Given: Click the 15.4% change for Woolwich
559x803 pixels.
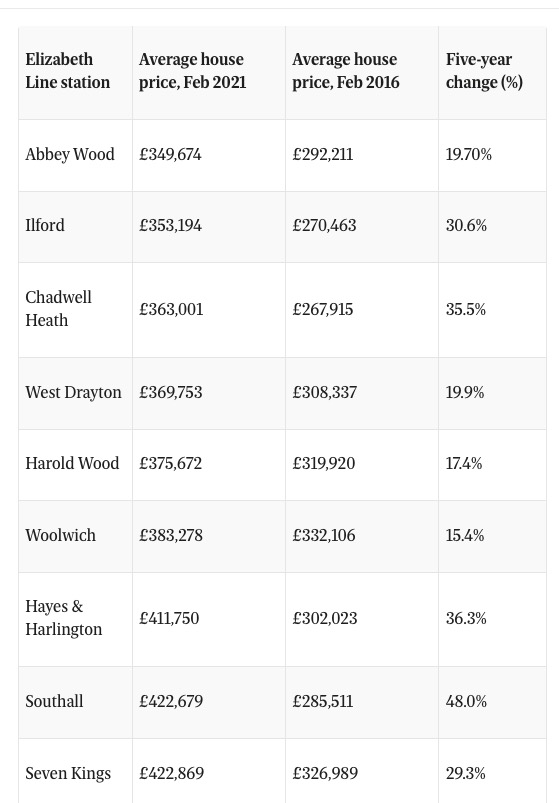Looking at the screenshot, I should pyautogui.click(x=465, y=535).
